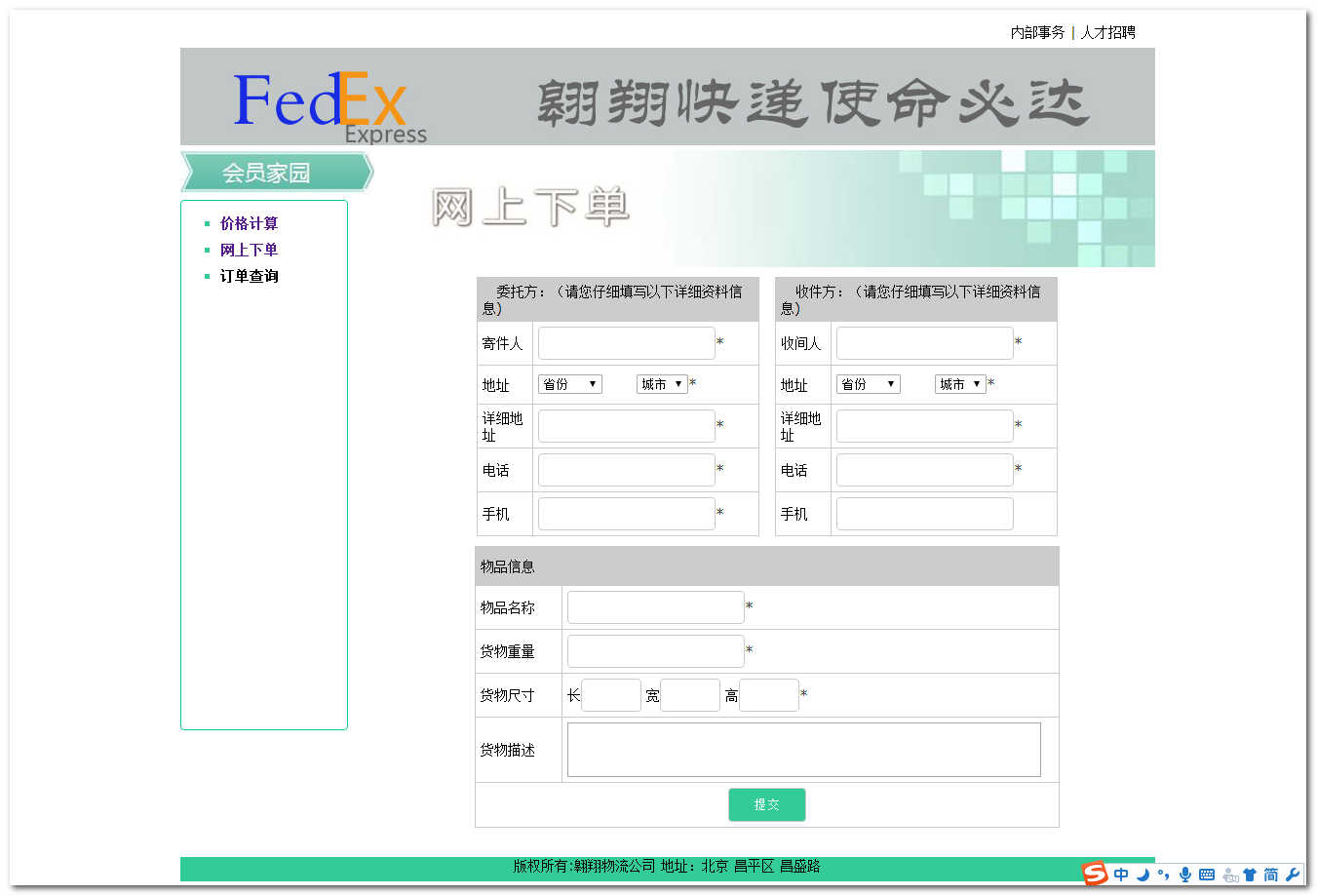
Task: Click the 会员家园 banner header
Action: click(x=277, y=172)
